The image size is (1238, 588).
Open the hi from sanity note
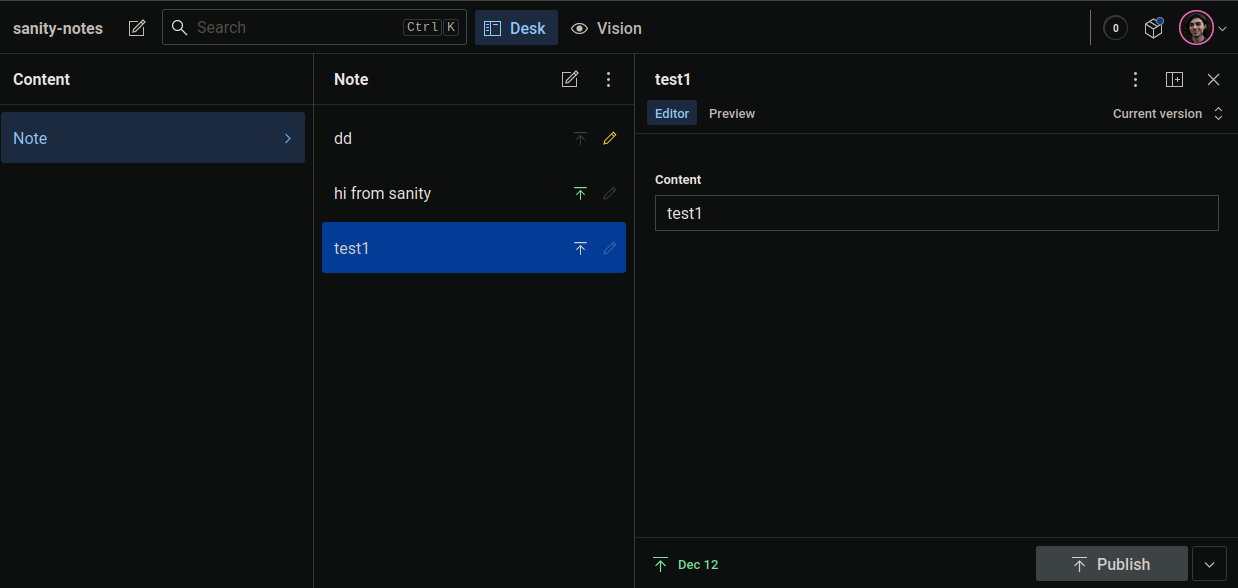[474, 193]
